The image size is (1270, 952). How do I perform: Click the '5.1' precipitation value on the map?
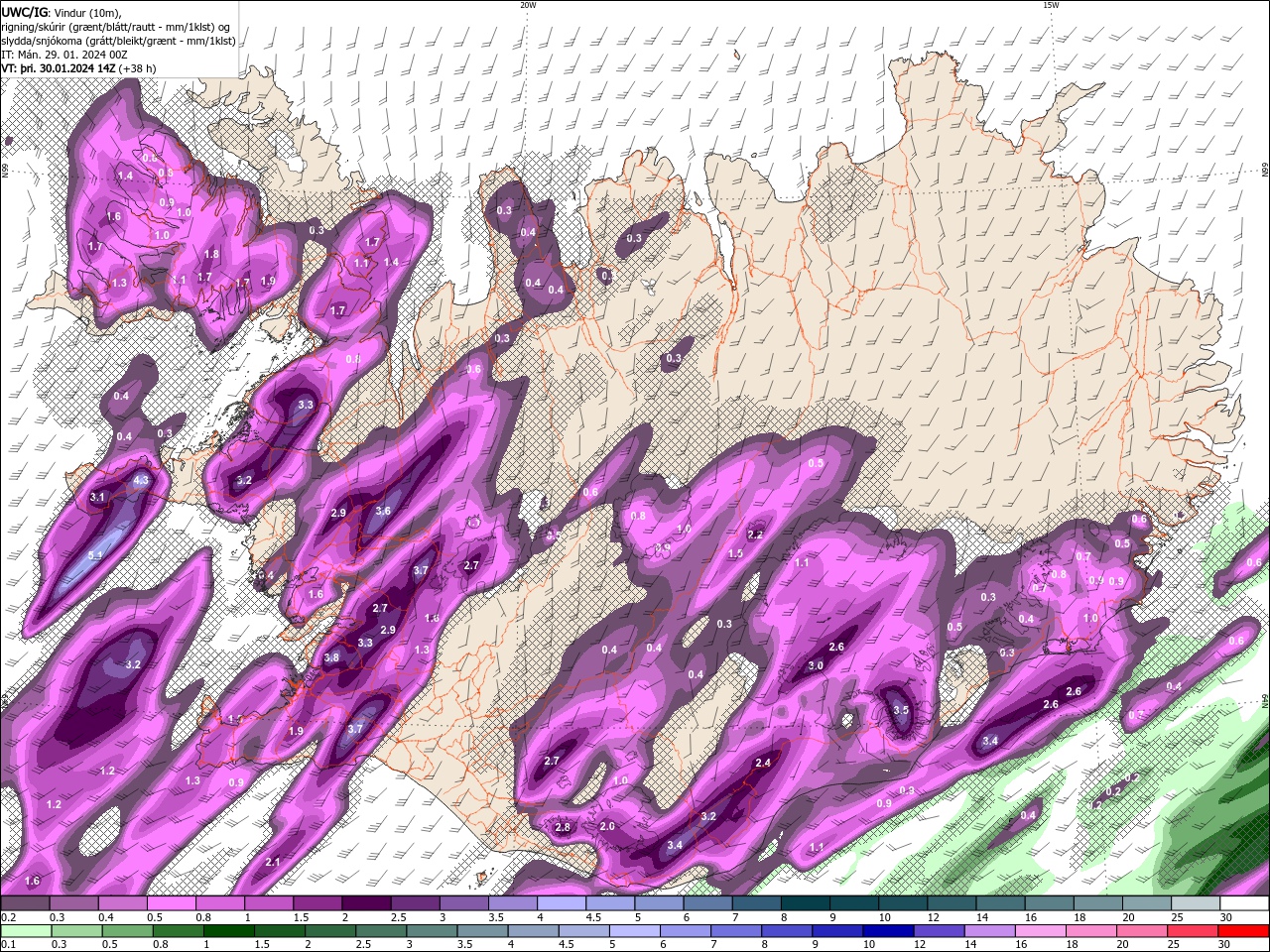click(x=95, y=556)
